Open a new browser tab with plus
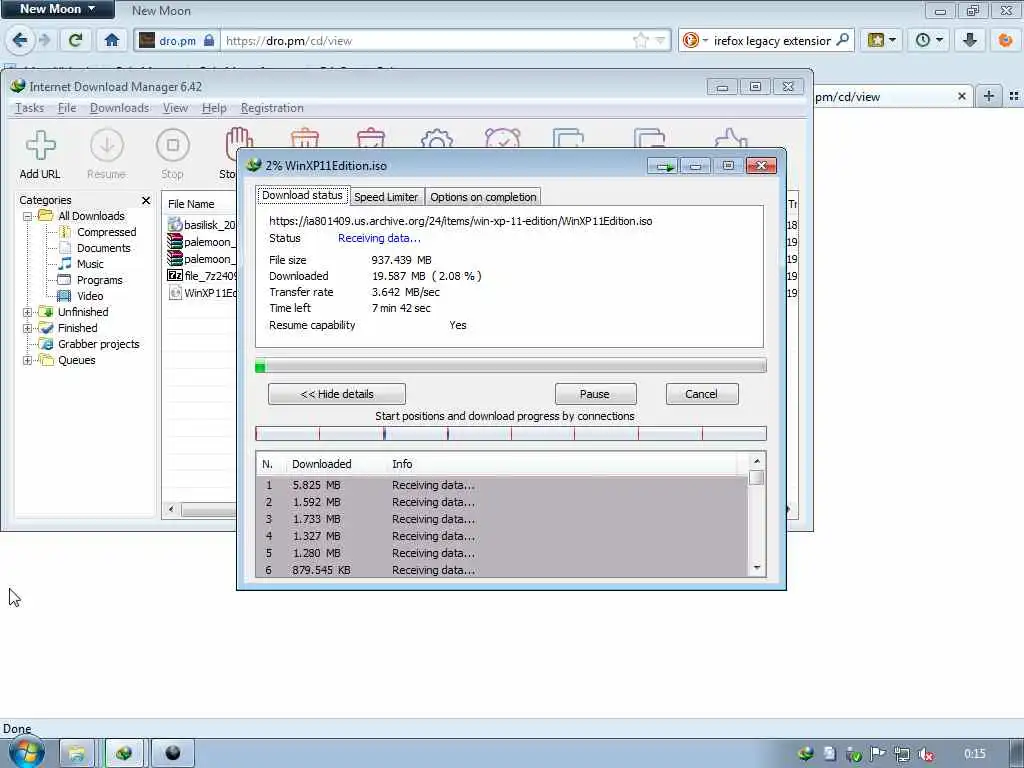 pos(989,96)
